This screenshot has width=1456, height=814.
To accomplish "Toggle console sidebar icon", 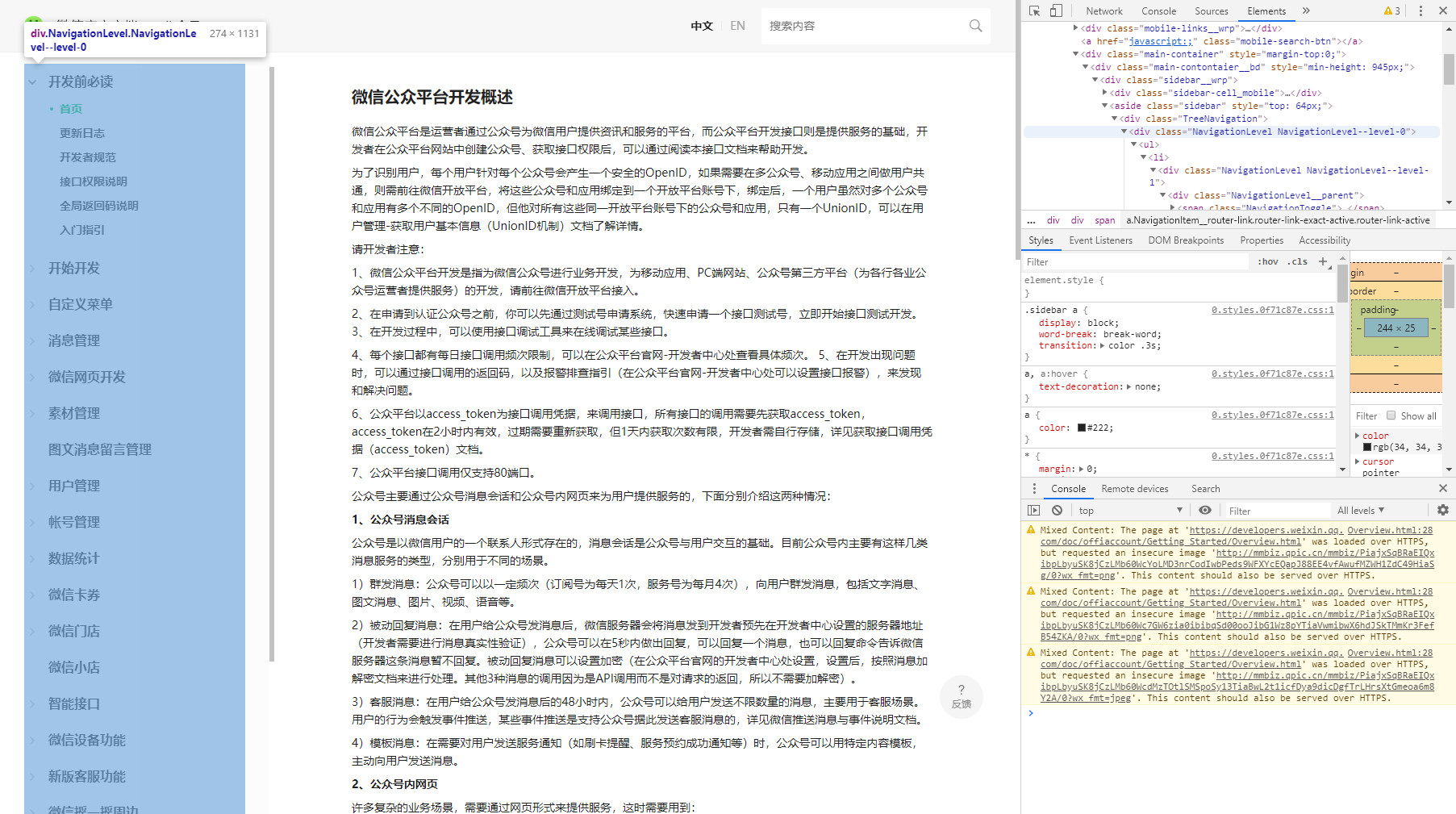I will tap(1034, 510).
